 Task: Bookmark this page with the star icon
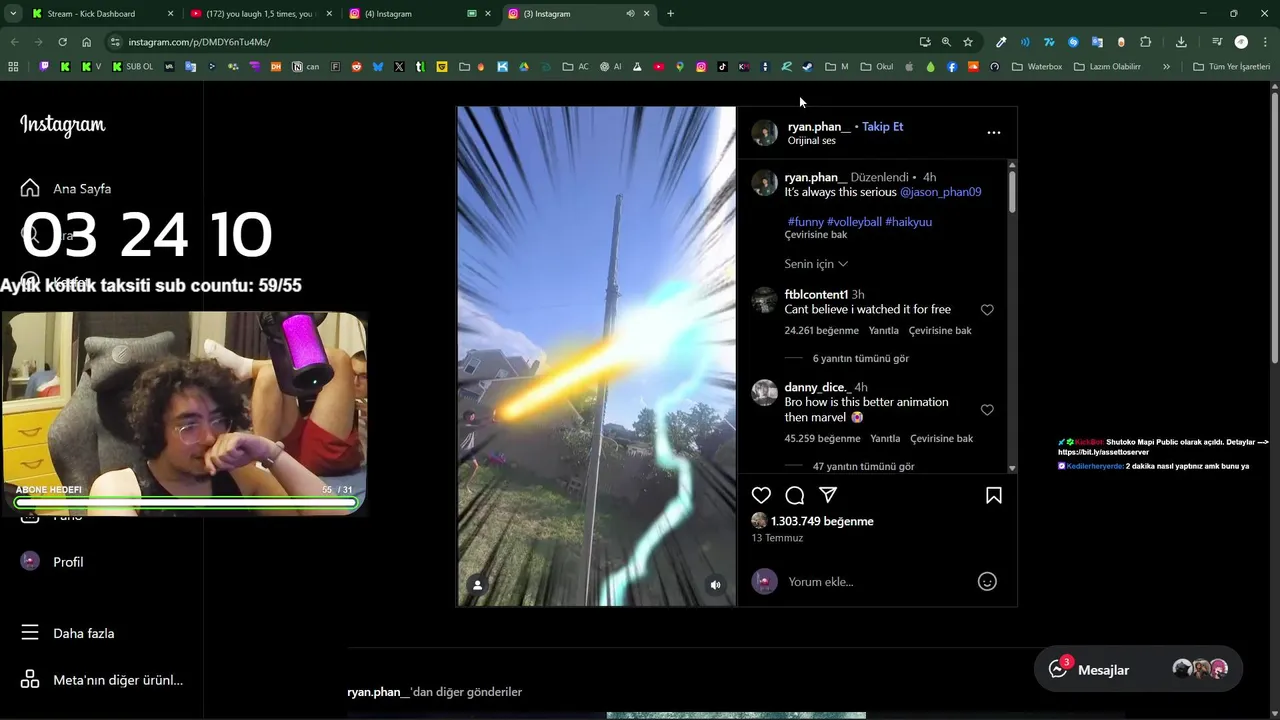click(968, 42)
